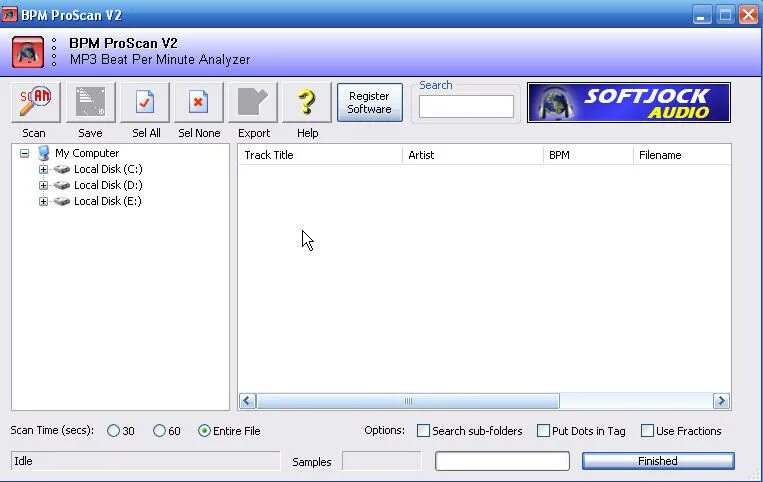Image resolution: width=763 pixels, height=482 pixels.
Task: Open the Export toolbar icon
Action: [253, 102]
